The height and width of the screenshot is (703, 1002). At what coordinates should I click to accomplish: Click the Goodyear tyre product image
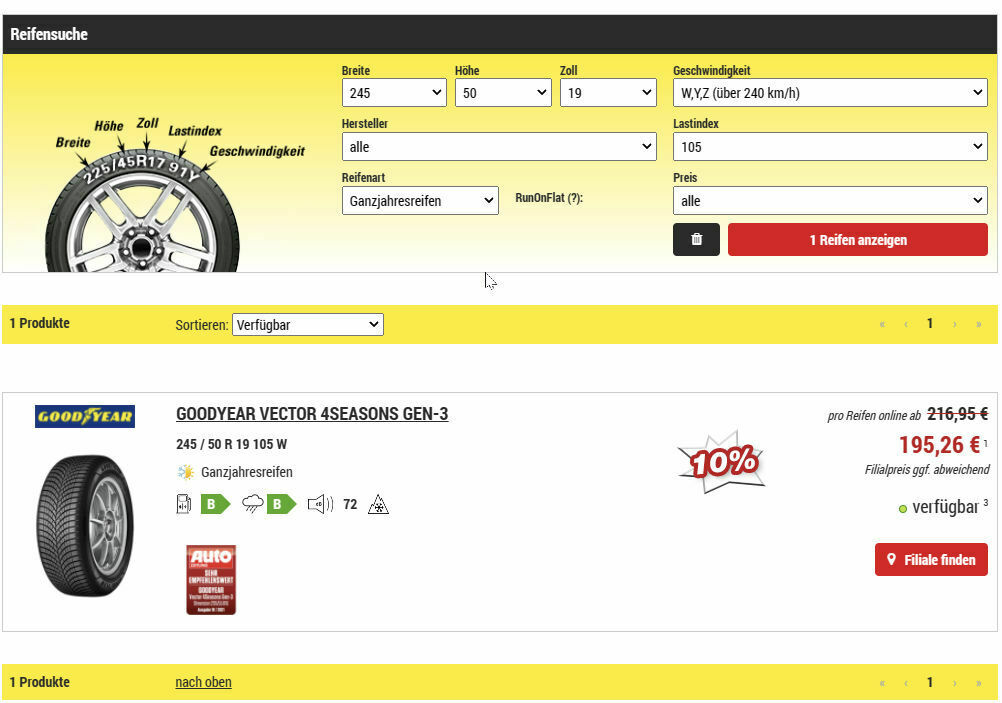[x=84, y=525]
